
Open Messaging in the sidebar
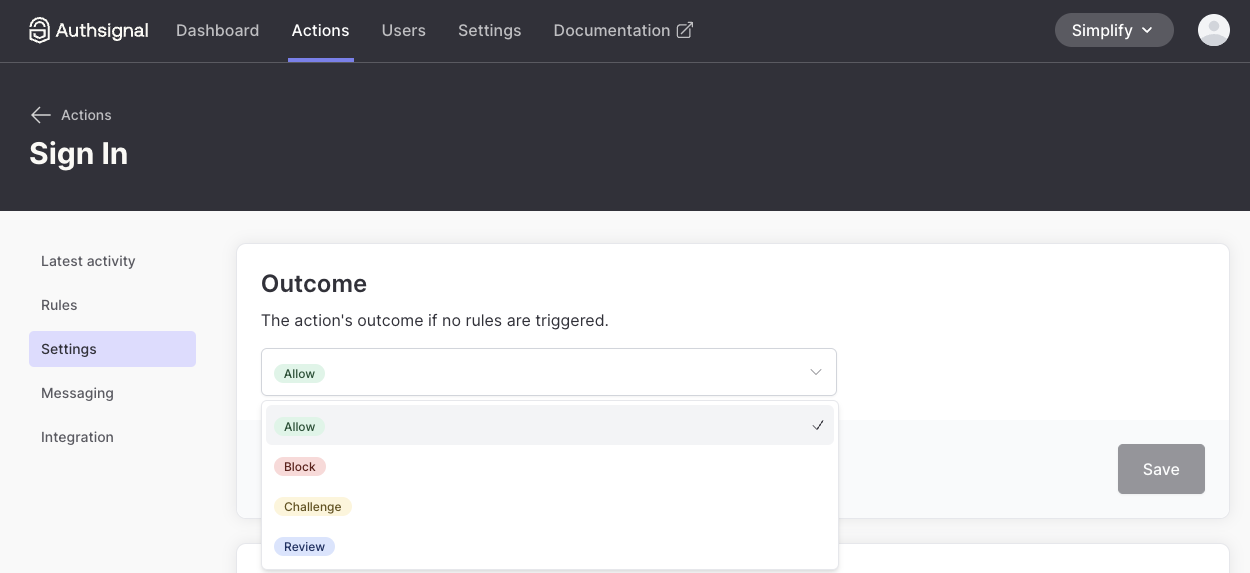tap(112, 393)
